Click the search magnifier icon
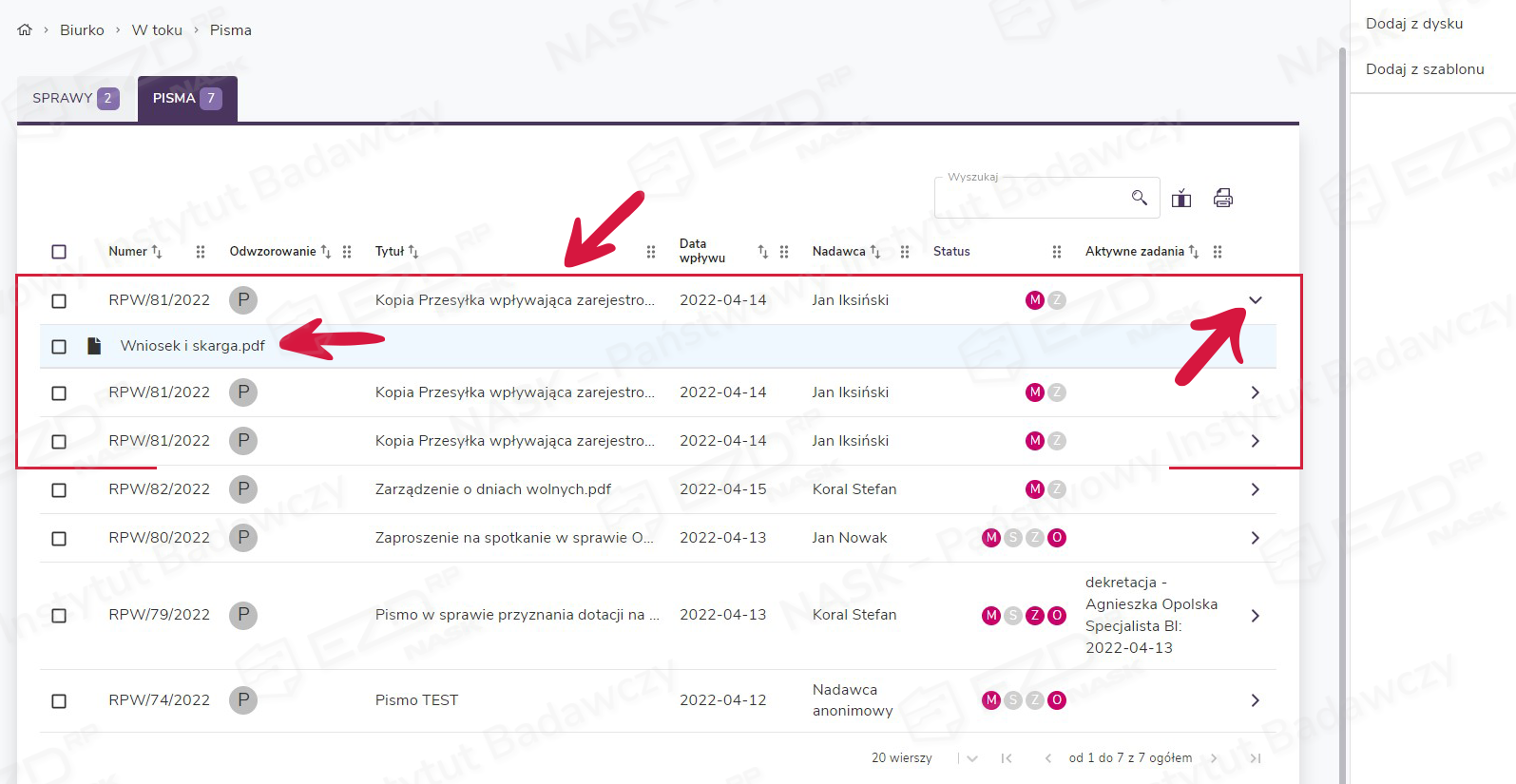This screenshot has height=784, width=1516. [1139, 198]
